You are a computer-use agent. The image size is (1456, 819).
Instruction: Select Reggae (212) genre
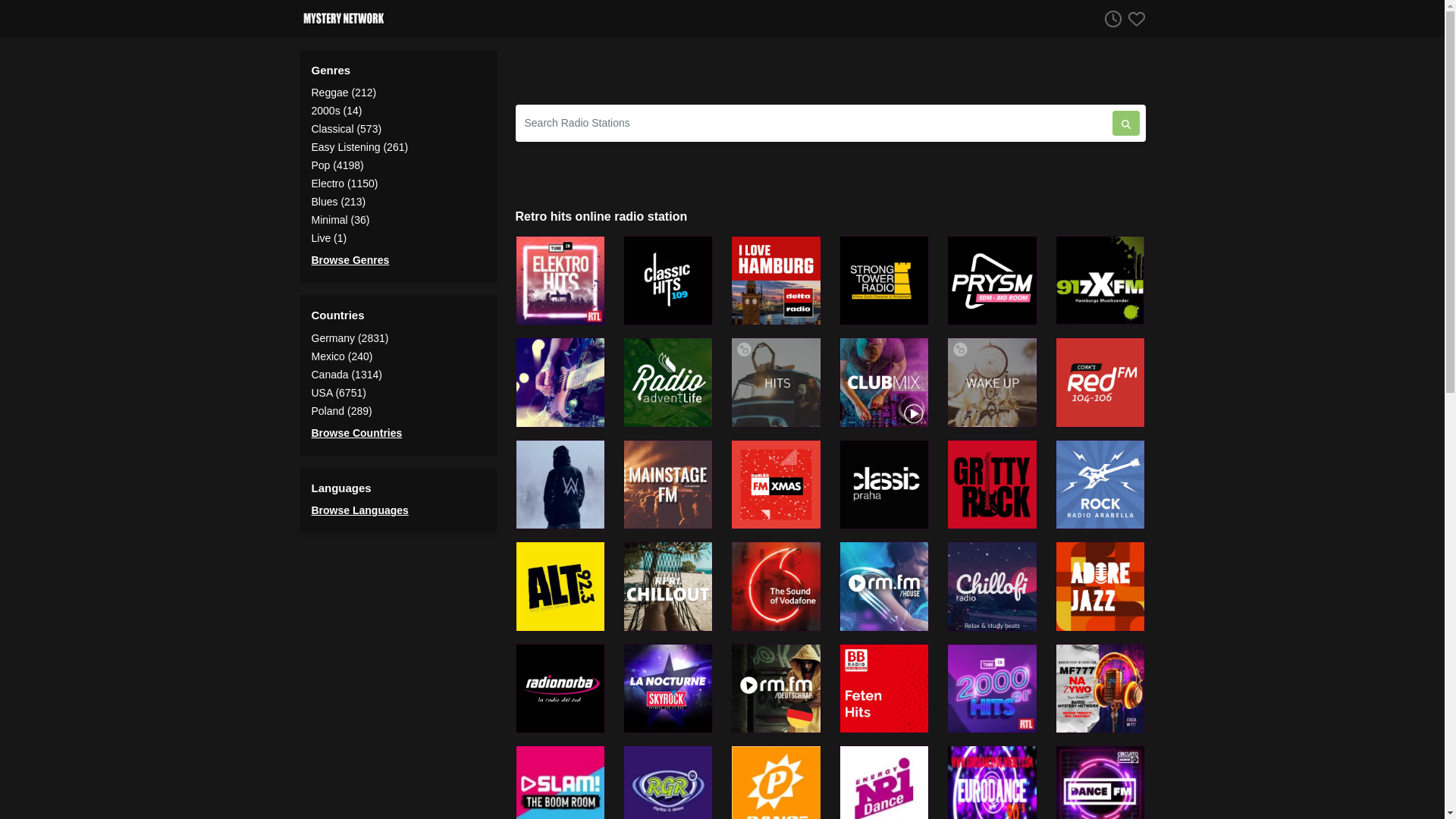tap(344, 93)
